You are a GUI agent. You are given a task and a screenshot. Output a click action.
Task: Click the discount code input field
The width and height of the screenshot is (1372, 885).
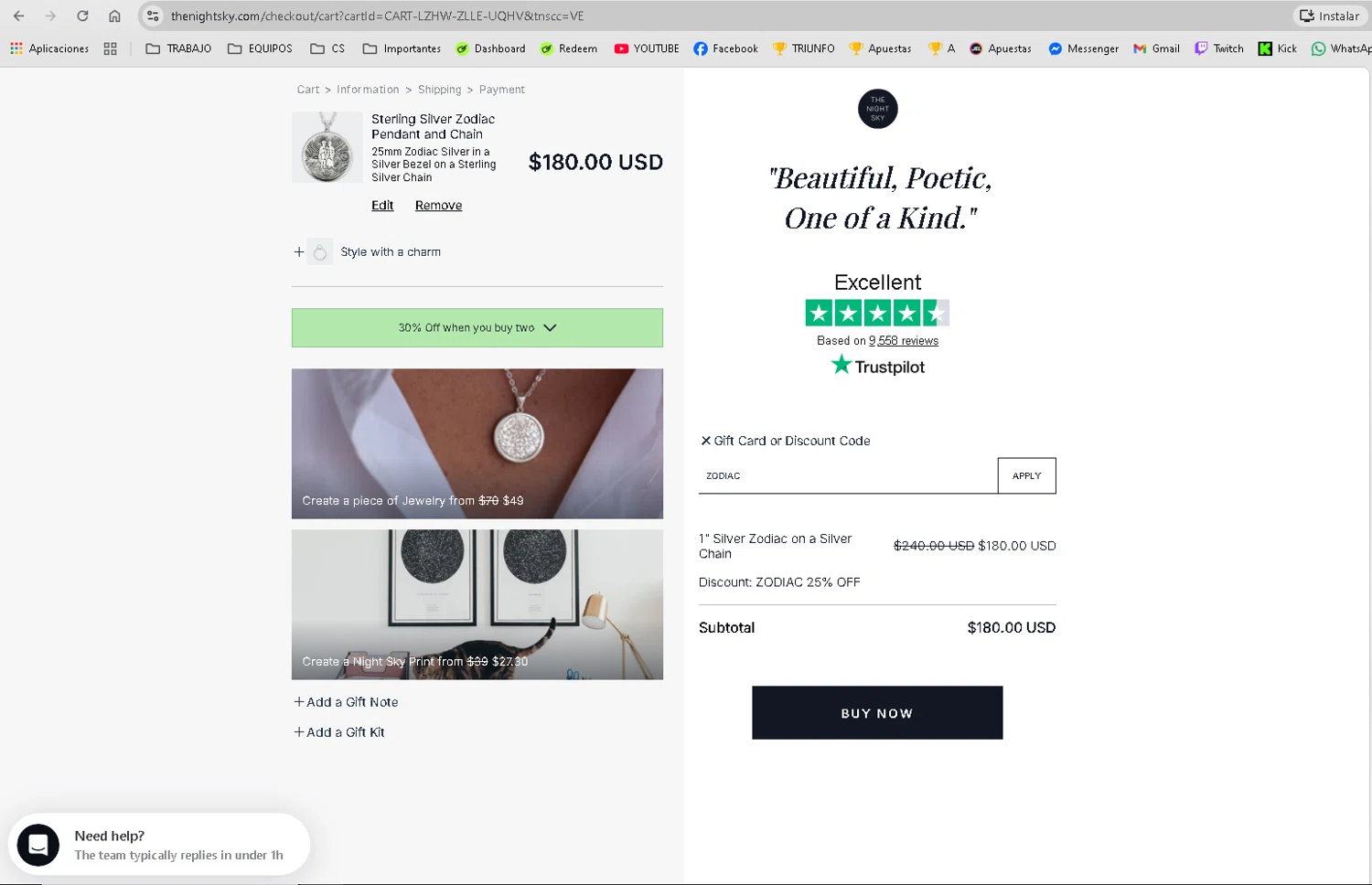coord(847,475)
